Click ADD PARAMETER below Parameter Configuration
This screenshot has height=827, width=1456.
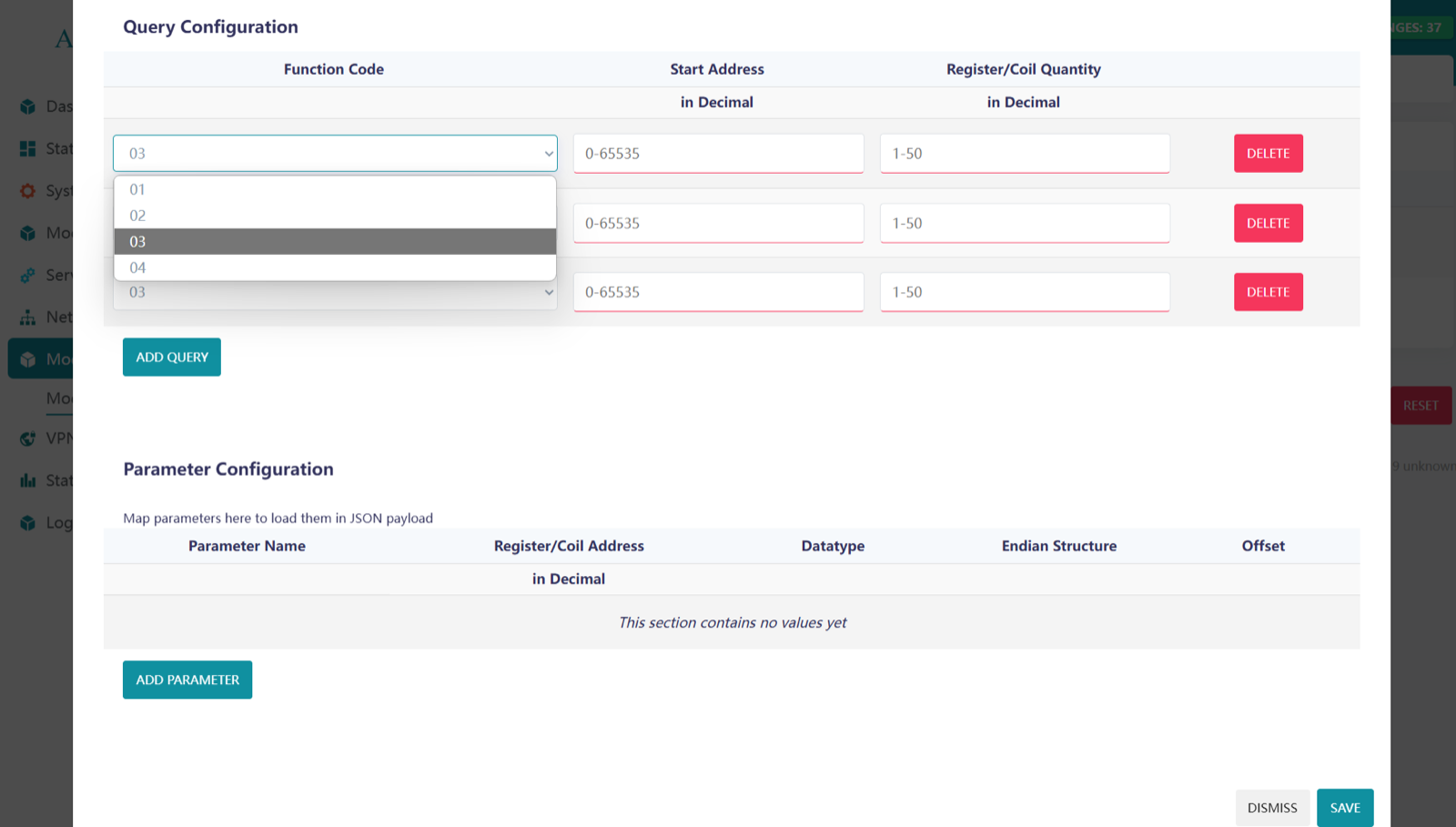187,680
